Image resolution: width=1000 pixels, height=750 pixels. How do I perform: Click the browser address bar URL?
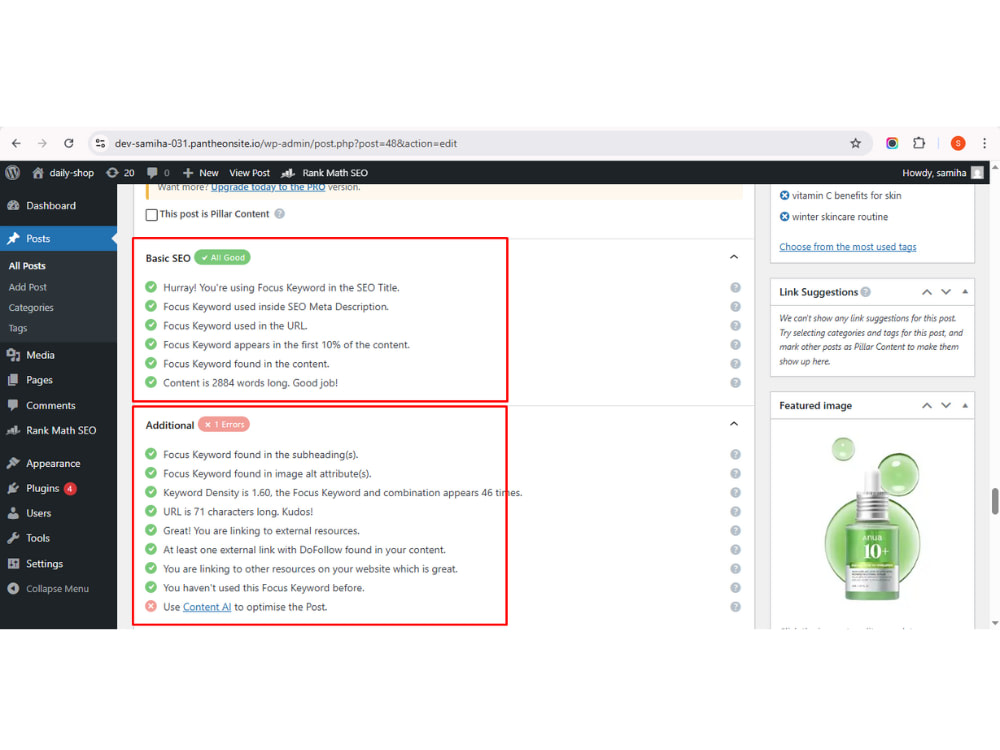tap(286, 143)
